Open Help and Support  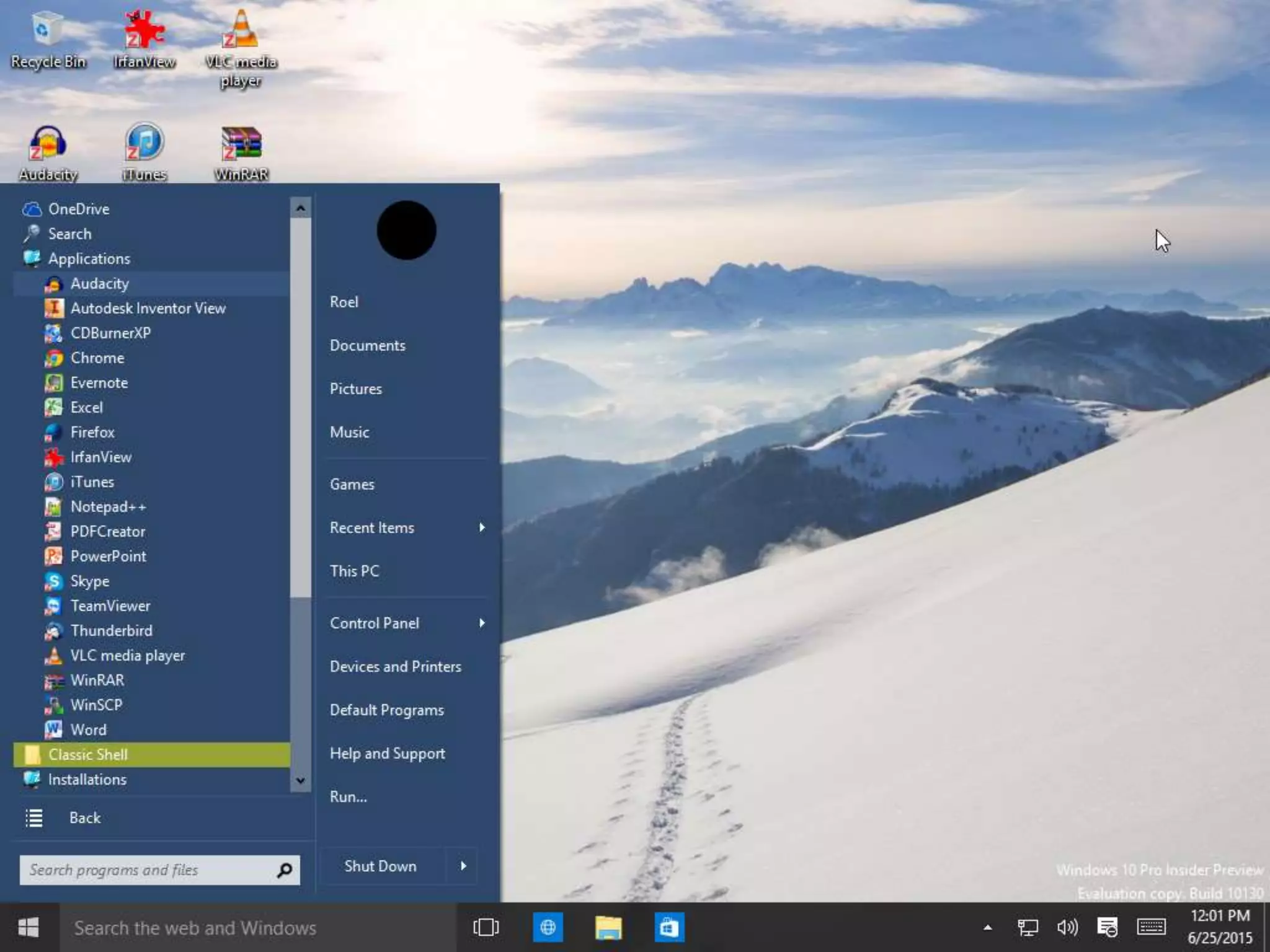tap(407, 753)
